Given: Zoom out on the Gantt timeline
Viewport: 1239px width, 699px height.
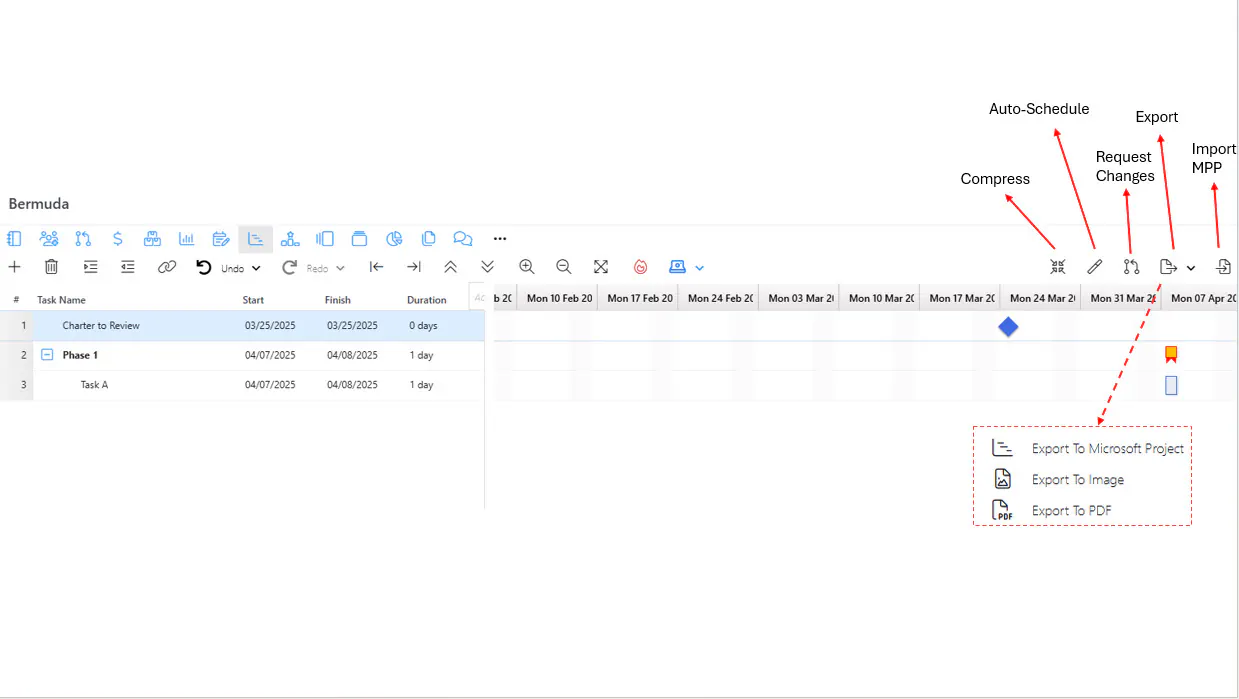Looking at the screenshot, I should 564,267.
